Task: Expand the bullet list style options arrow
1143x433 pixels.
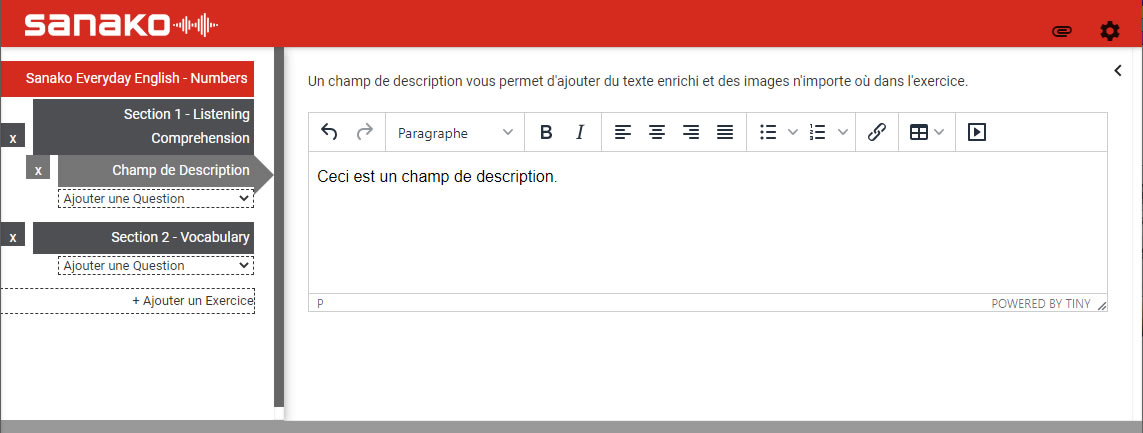Action: (793, 132)
